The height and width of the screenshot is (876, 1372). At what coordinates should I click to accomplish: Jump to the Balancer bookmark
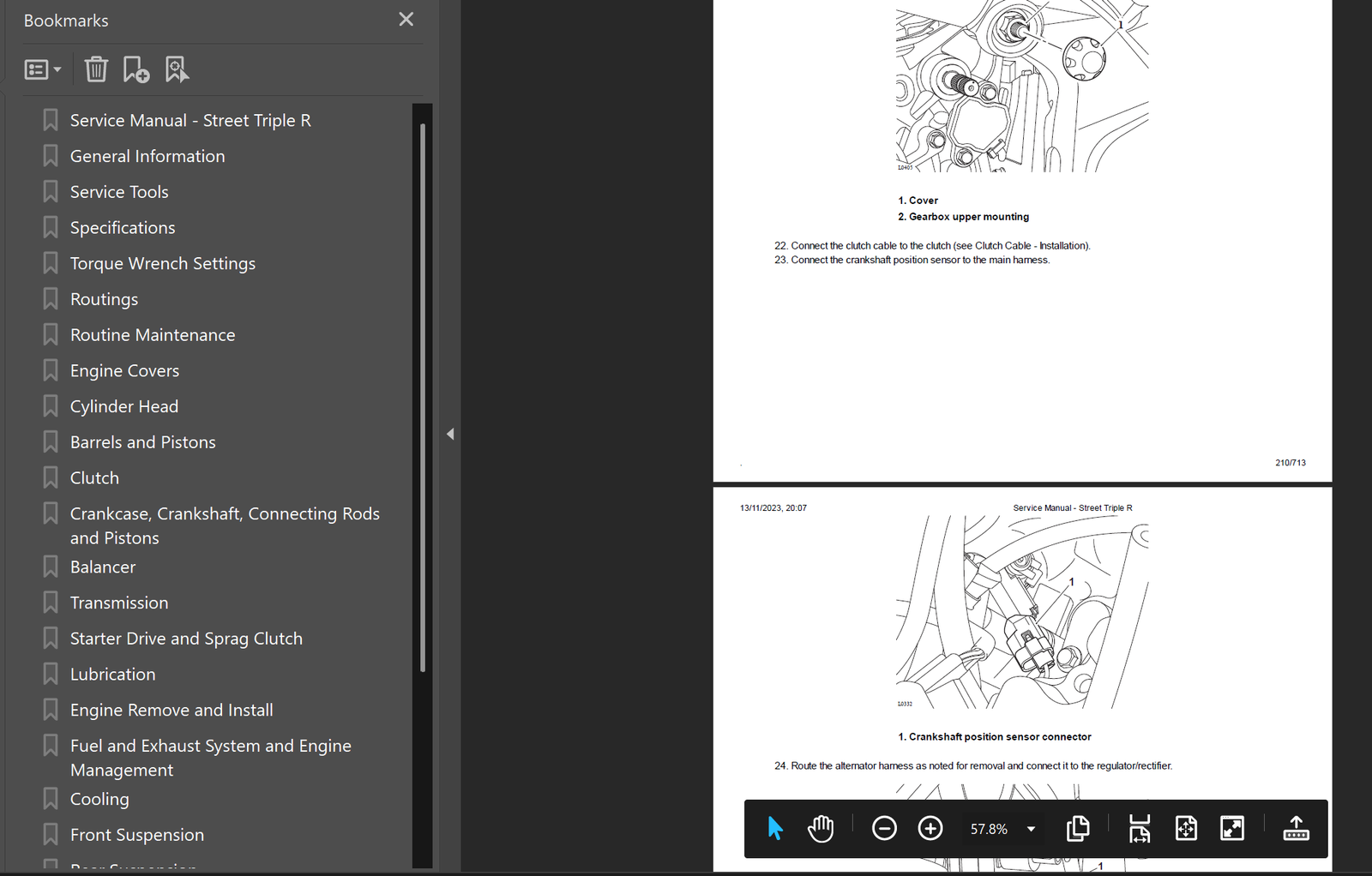pos(103,567)
